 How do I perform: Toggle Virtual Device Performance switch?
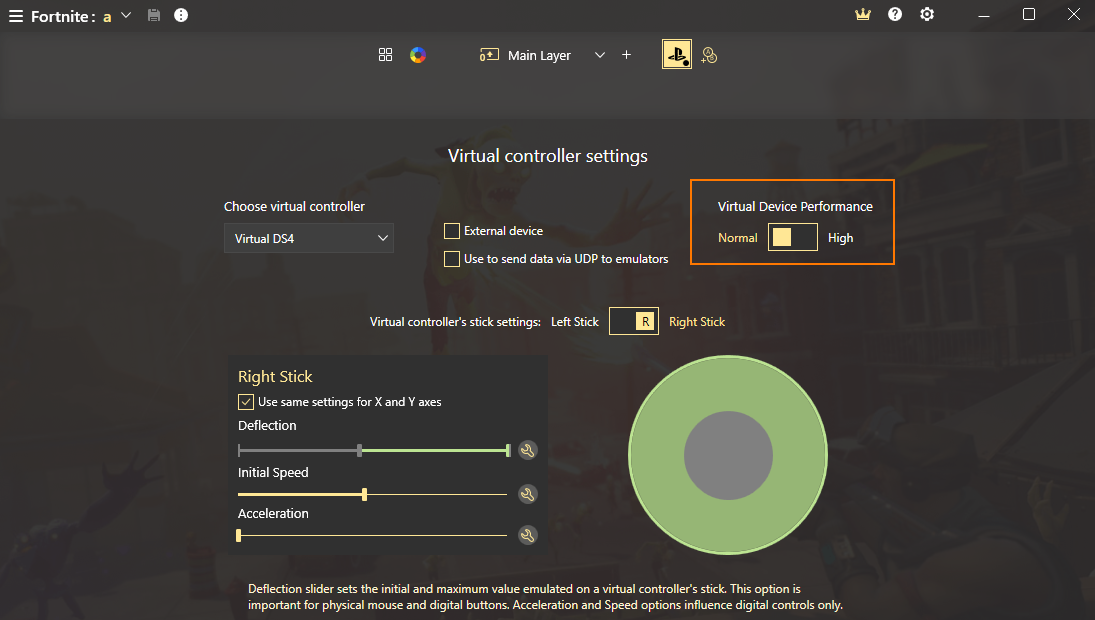(793, 237)
